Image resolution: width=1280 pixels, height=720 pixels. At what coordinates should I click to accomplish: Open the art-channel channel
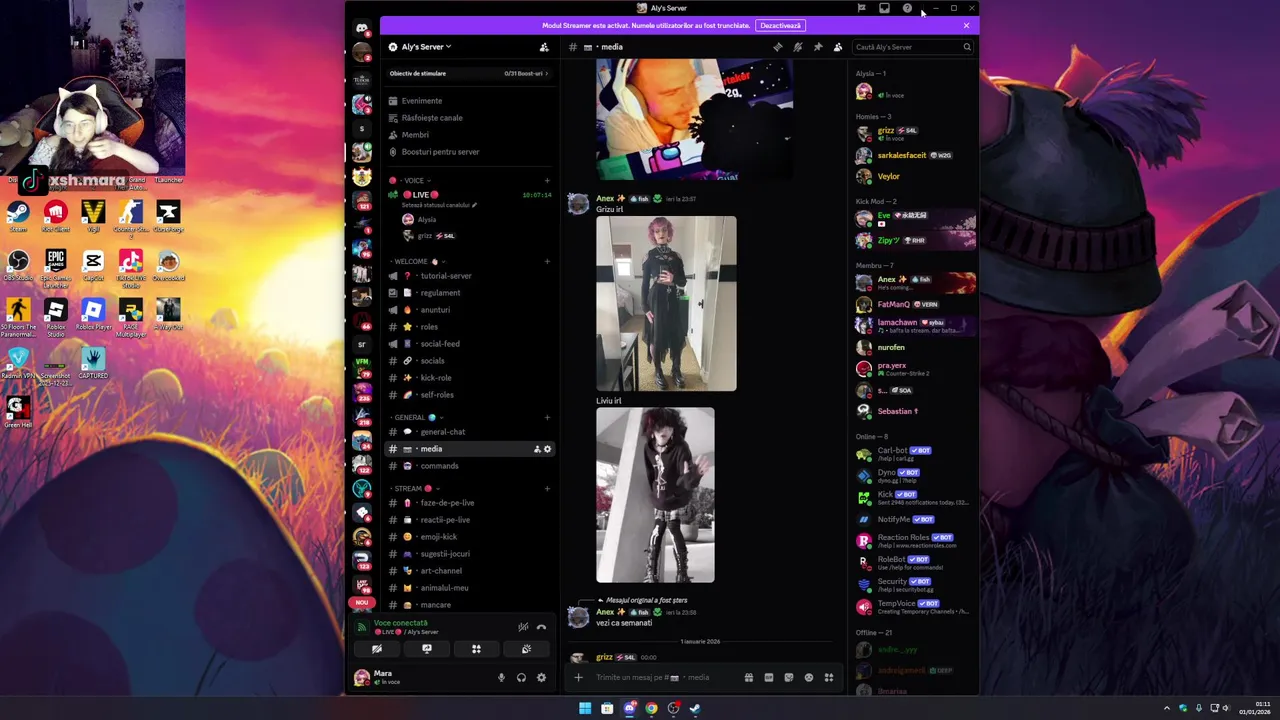[469, 571]
